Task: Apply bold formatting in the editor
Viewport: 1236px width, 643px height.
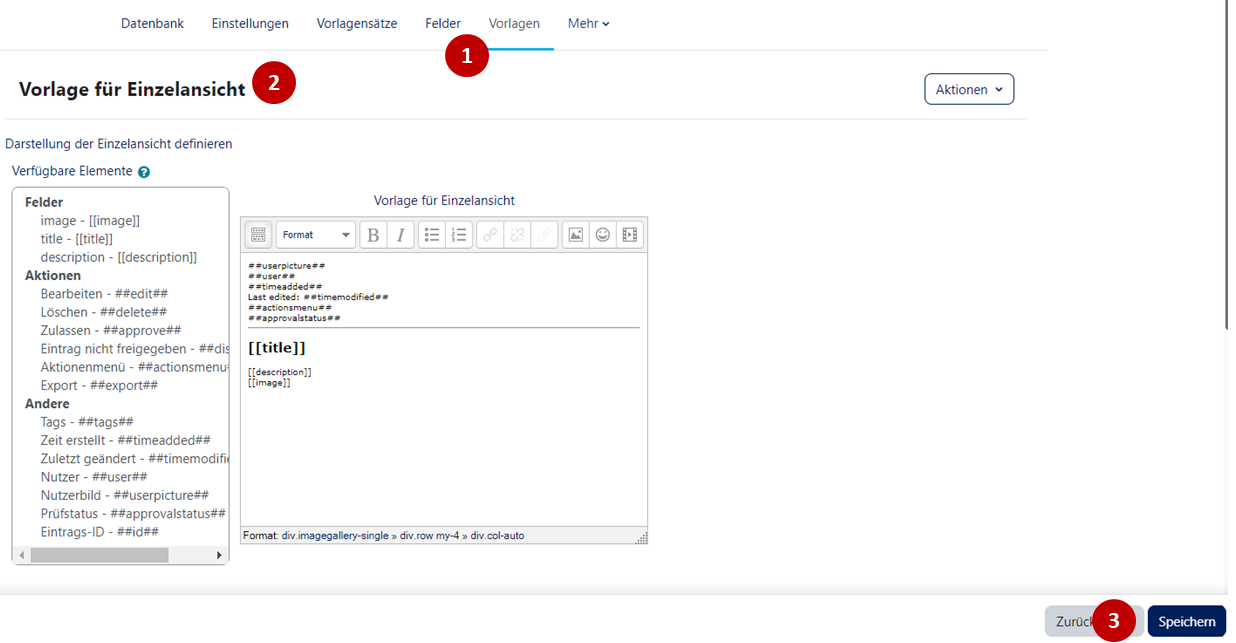Action: (373, 235)
